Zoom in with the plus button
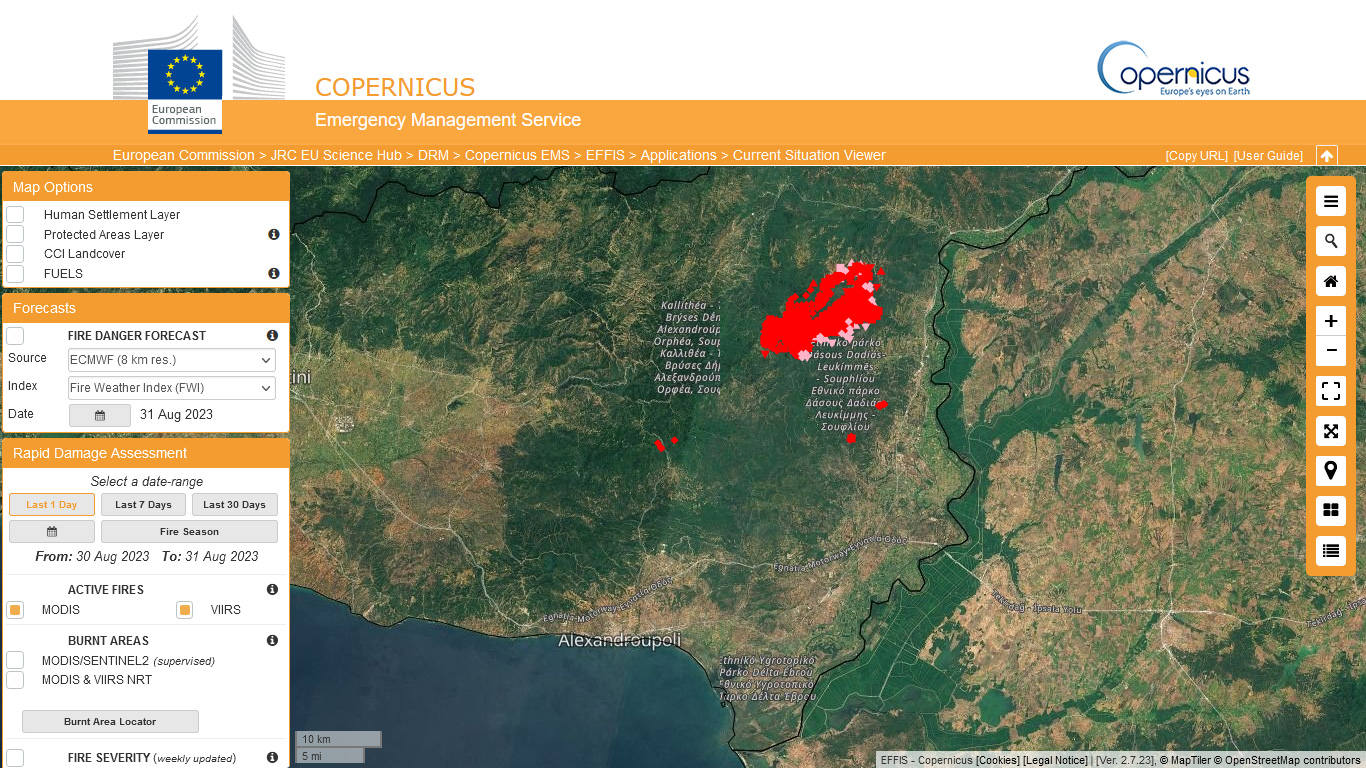1366x768 pixels. coord(1331,321)
